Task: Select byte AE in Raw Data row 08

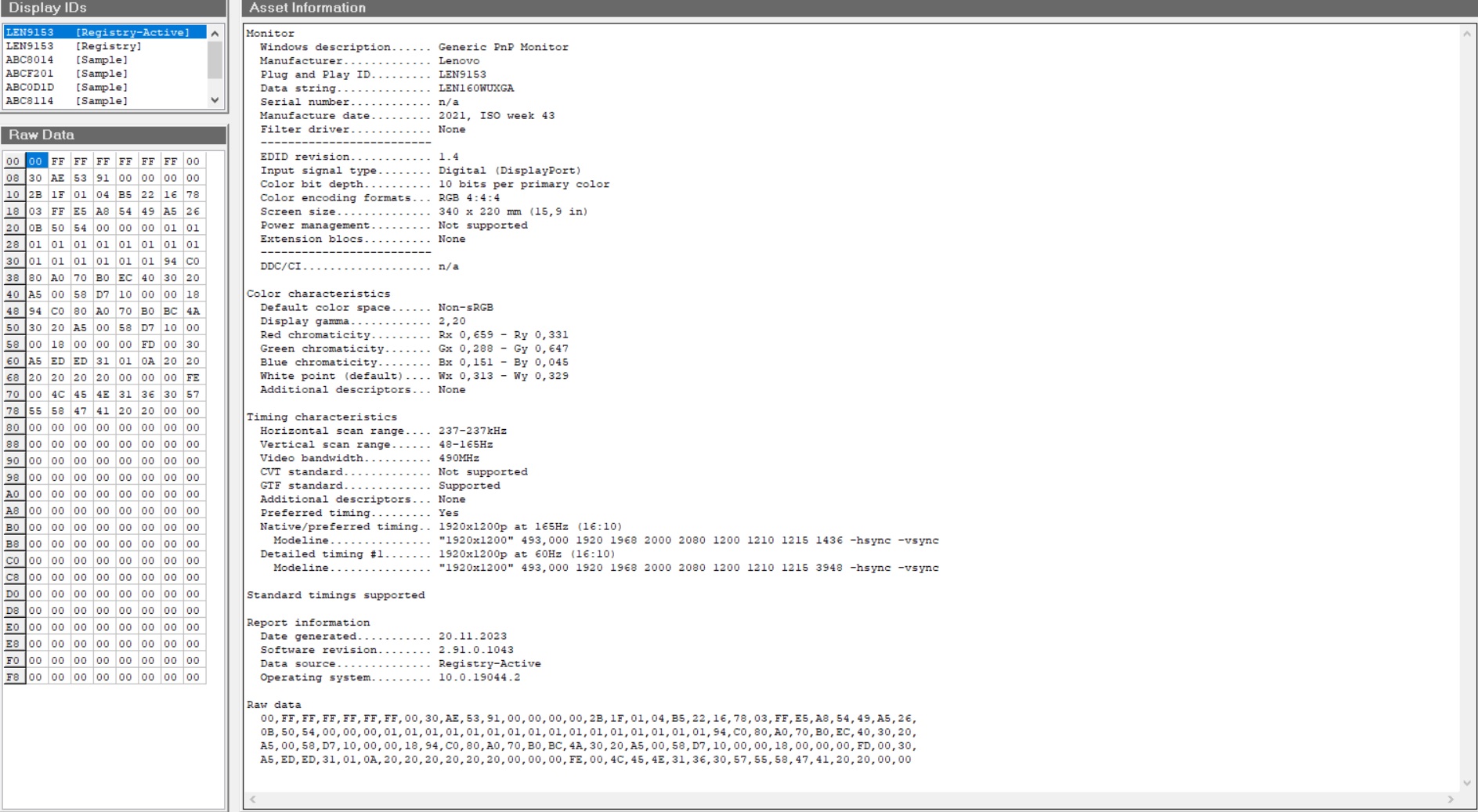Action: (x=58, y=178)
